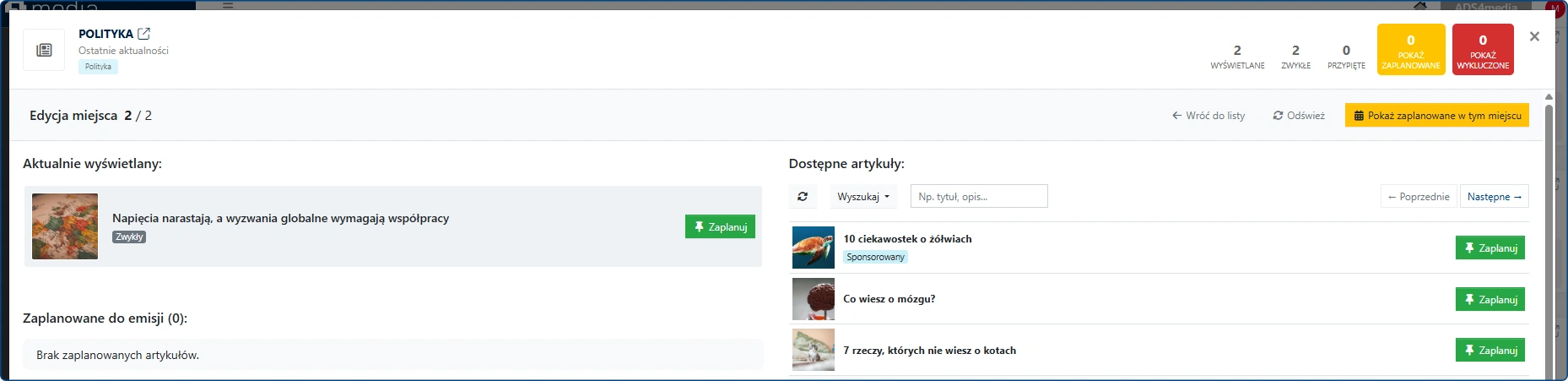
Task: Click the Polityka tag badge
Action: (x=98, y=67)
